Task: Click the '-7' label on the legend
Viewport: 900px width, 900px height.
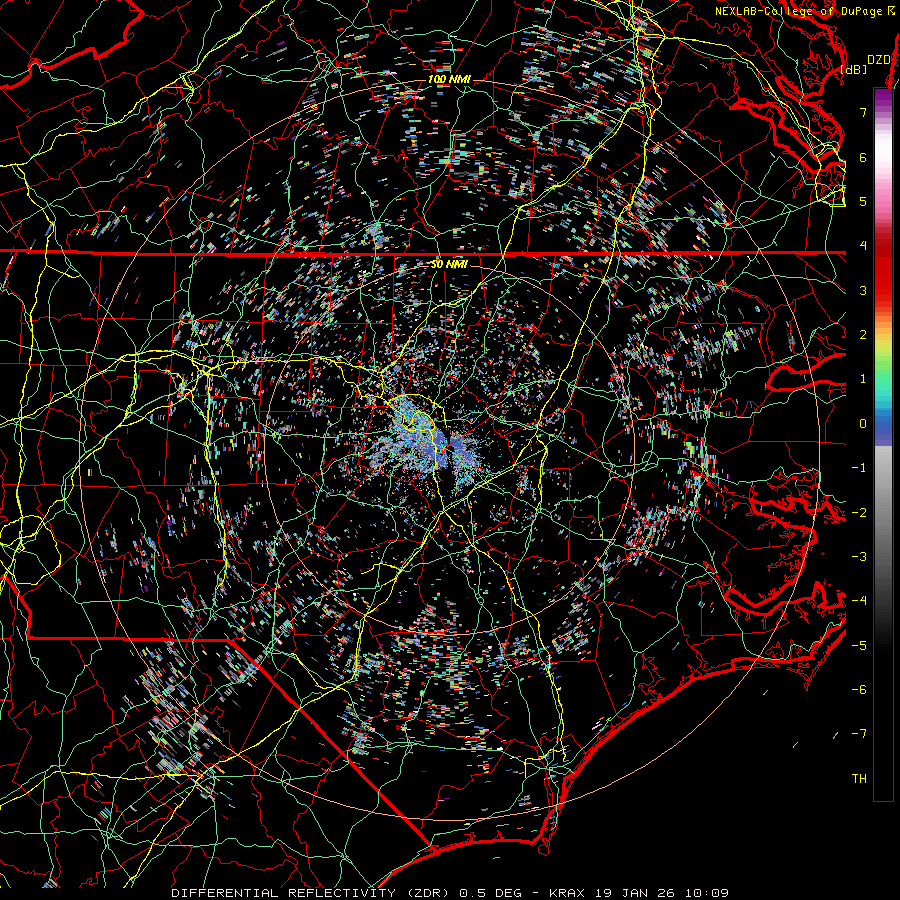Action: pos(859,734)
